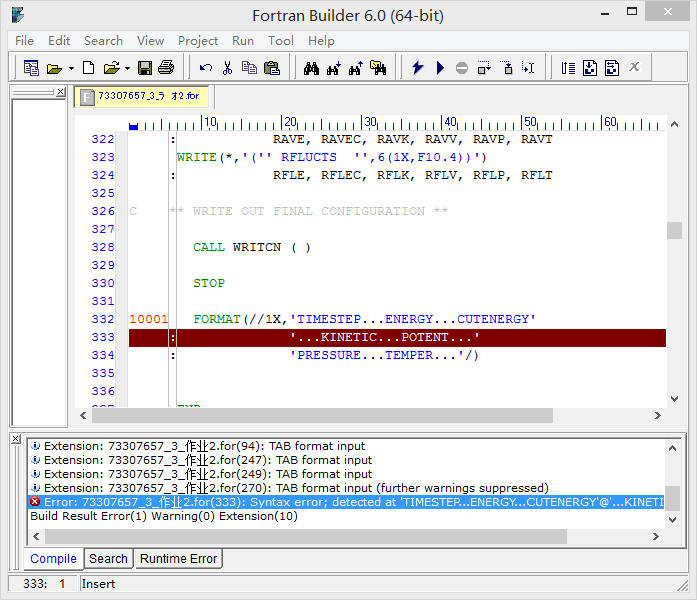Switch to the Runtime Error tab
The image size is (697, 600).
tap(179, 559)
